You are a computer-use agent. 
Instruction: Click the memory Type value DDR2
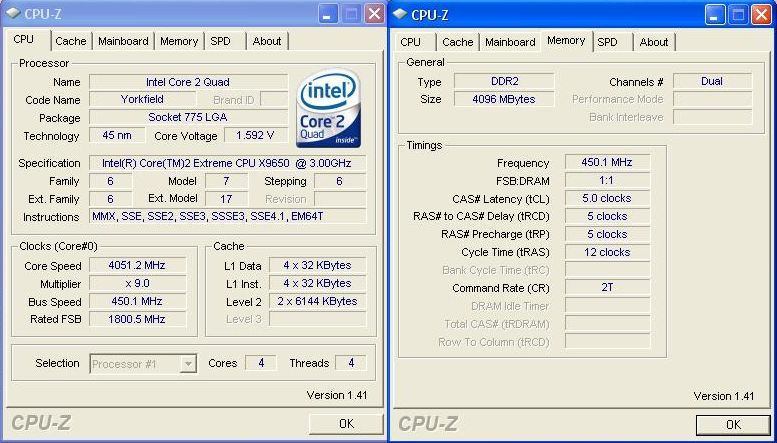click(504, 81)
